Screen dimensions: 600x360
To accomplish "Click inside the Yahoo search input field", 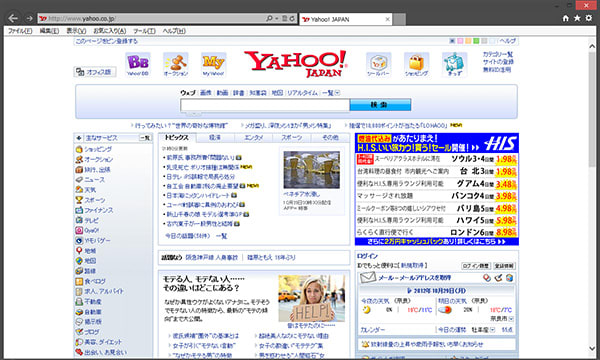I will 265,104.
